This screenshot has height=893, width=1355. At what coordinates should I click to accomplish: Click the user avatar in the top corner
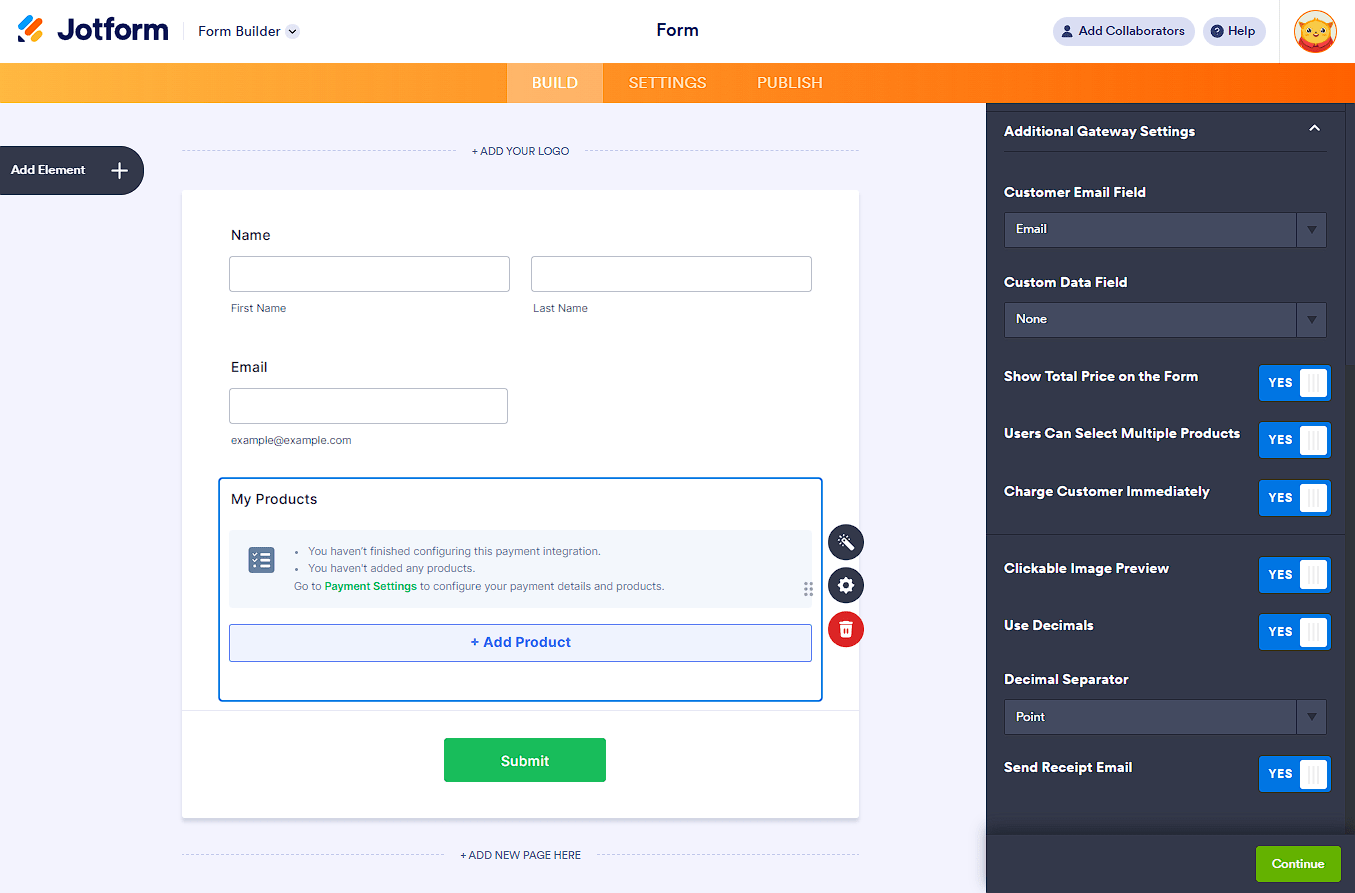click(1314, 31)
